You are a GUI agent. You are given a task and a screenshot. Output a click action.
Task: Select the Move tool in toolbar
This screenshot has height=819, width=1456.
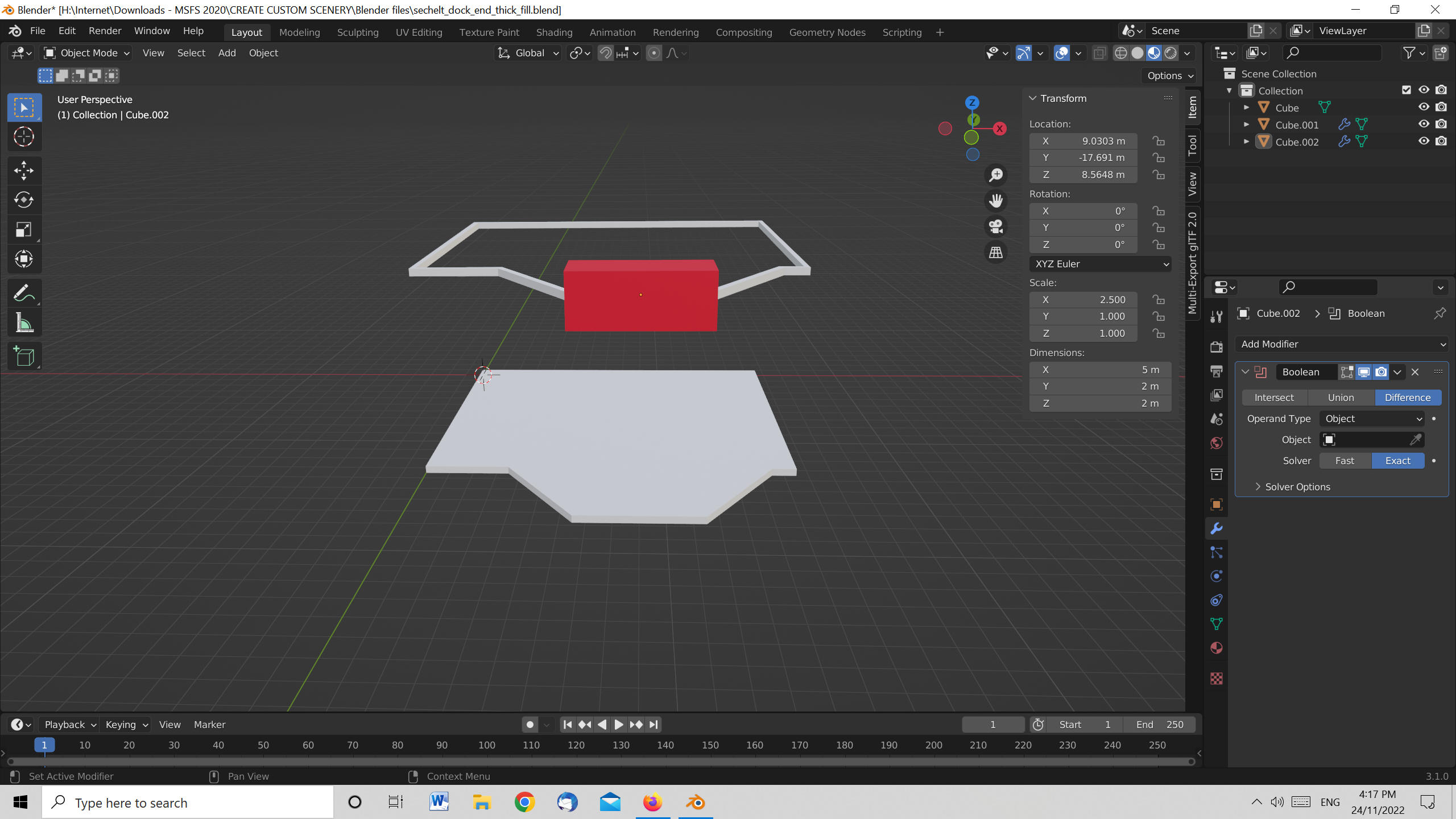click(24, 170)
